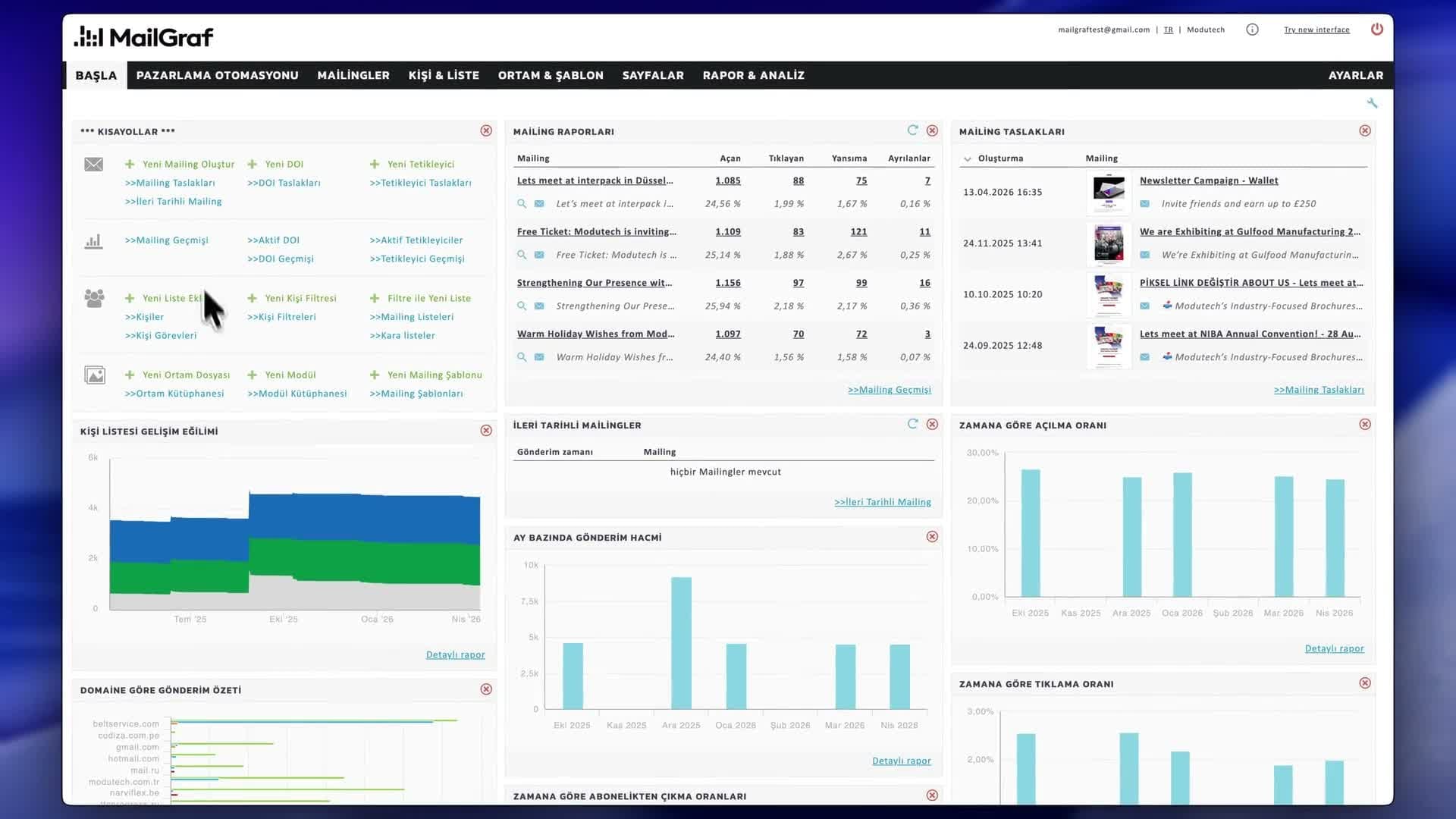Refresh the Mailing Raporları panel

(913, 130)
